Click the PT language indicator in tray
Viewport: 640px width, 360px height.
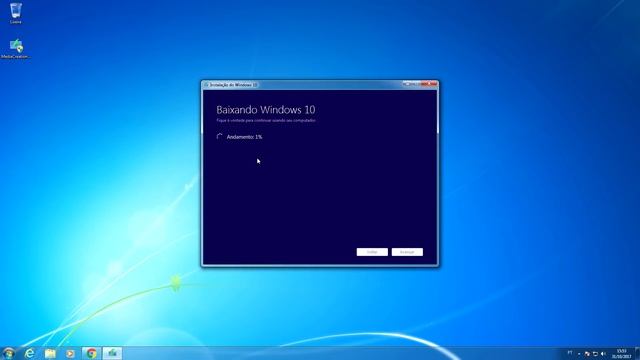click(570, 353)
